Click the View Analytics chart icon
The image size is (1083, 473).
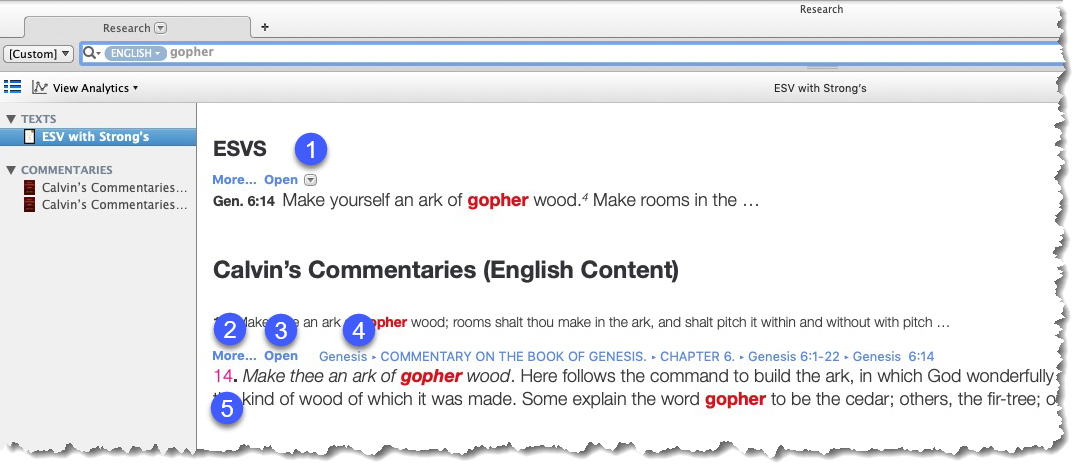coord(40,87)
